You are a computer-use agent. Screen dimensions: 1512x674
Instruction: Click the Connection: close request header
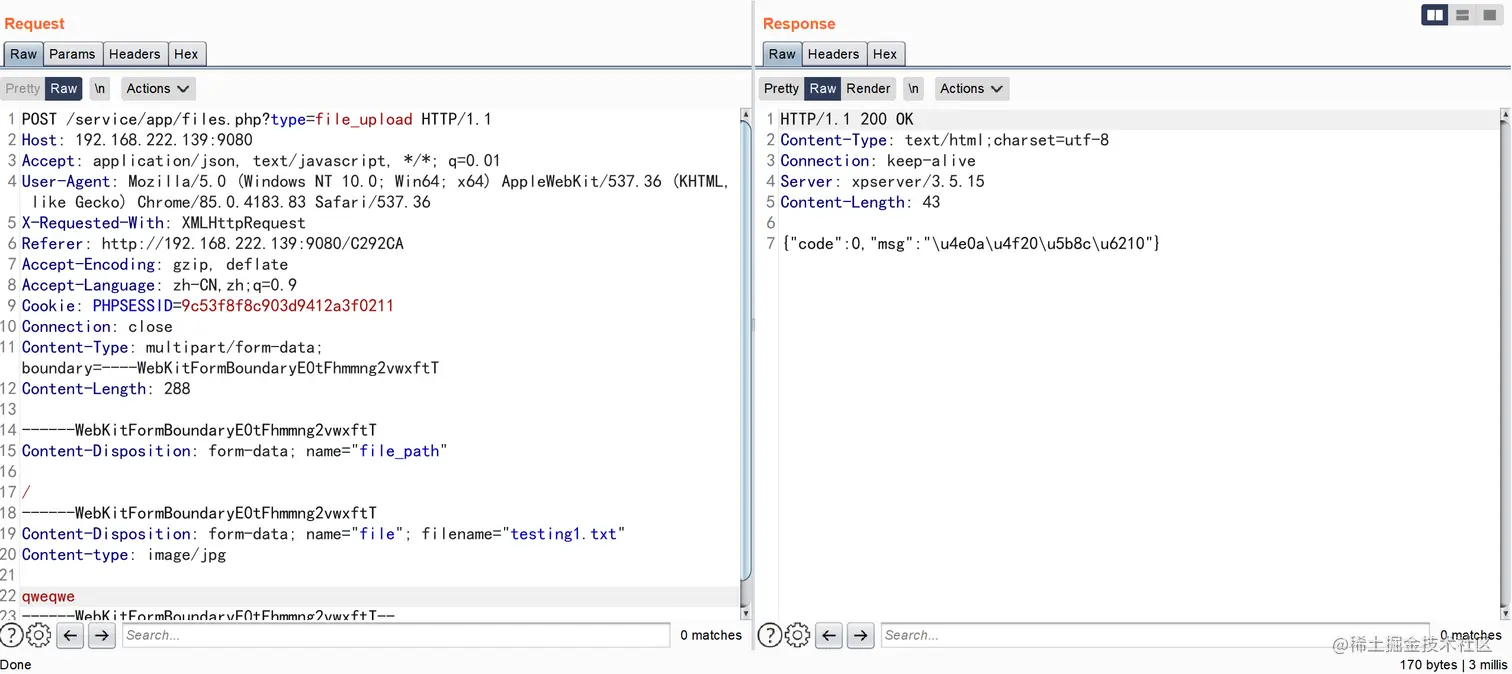(x=97, y=327)
